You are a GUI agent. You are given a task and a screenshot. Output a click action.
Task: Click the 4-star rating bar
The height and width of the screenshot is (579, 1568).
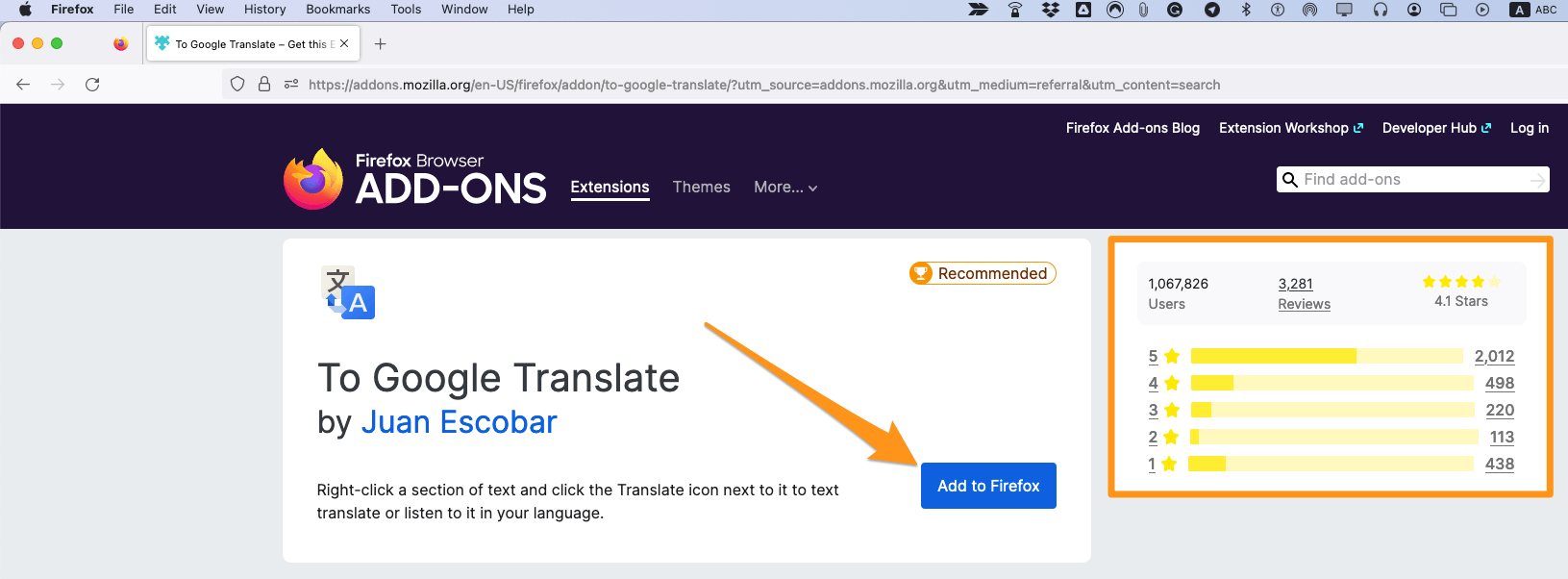[x=1332, y=383]
